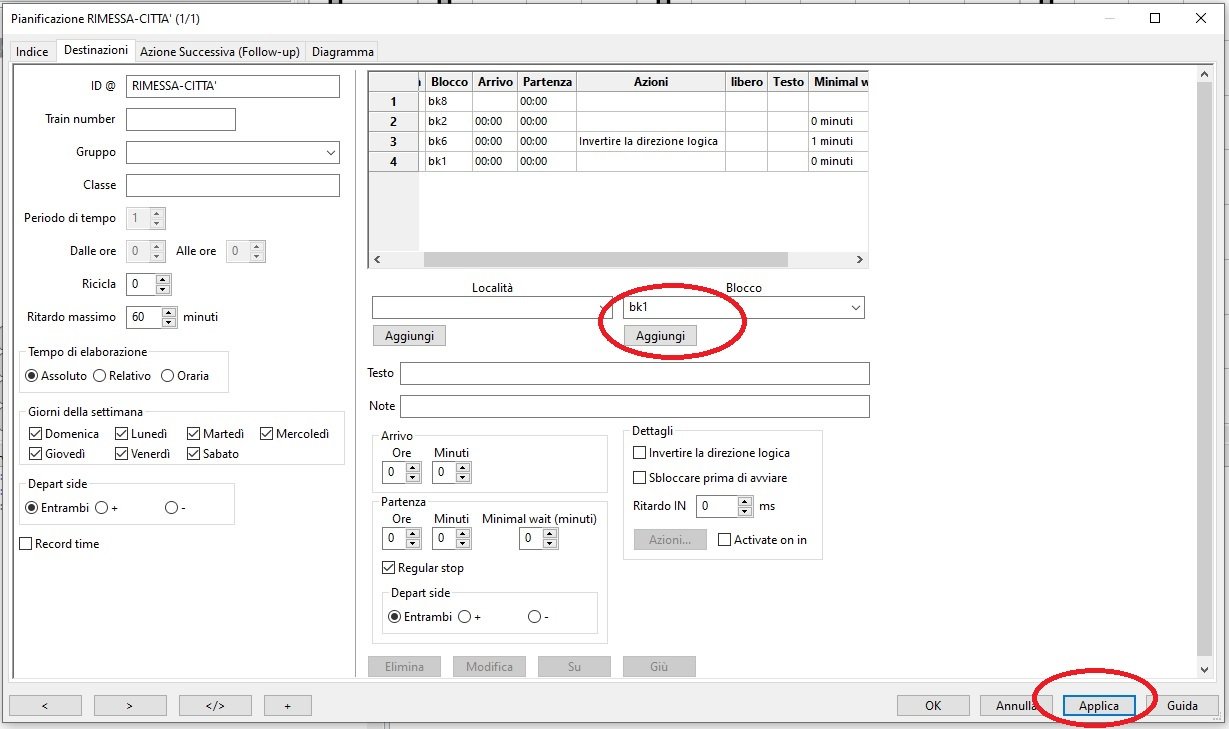Enable 'Invertire la direzione logica' checkbox

point(640,453)
